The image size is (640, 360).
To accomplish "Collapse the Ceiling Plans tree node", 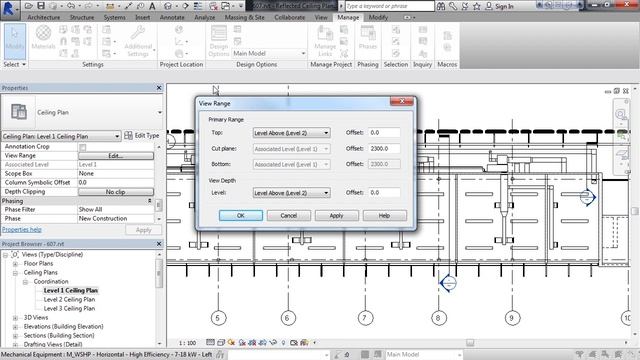I will coord(16,273).
